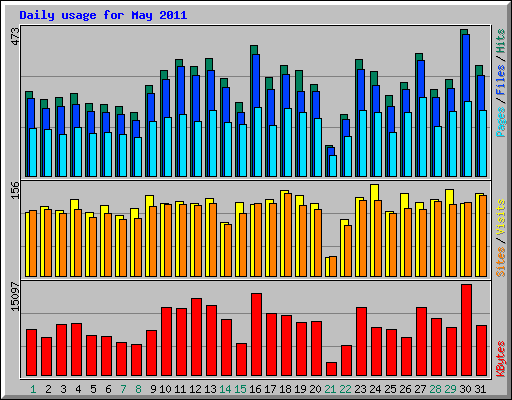Viewport: 512px width, 400px height.
Task: Click day 4 axis label
Action: pyautogui.click(x=78, y=389)
